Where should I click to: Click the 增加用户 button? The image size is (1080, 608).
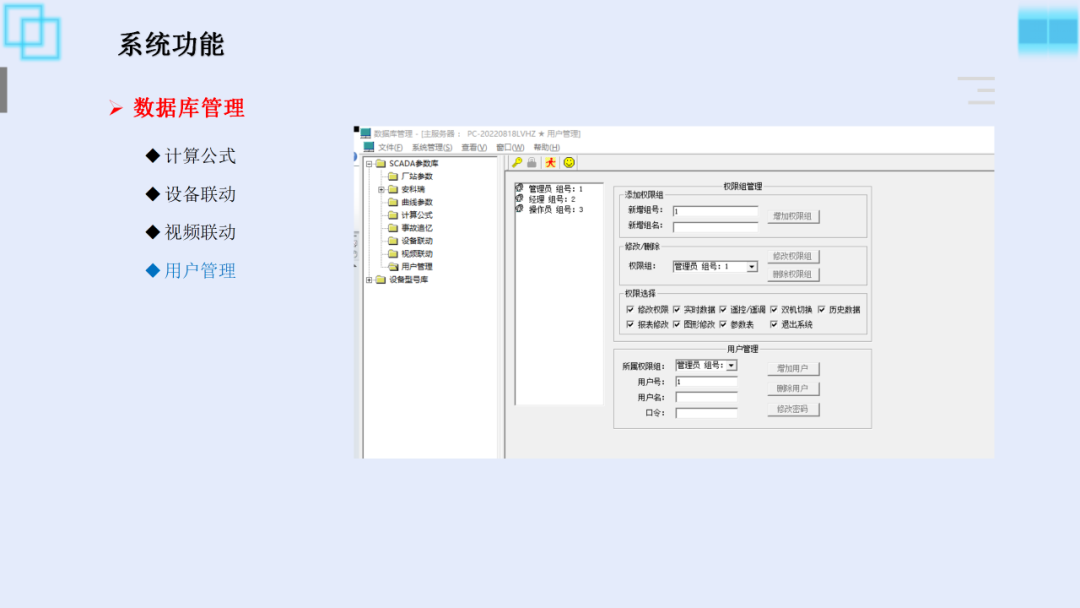coord(793,368)
